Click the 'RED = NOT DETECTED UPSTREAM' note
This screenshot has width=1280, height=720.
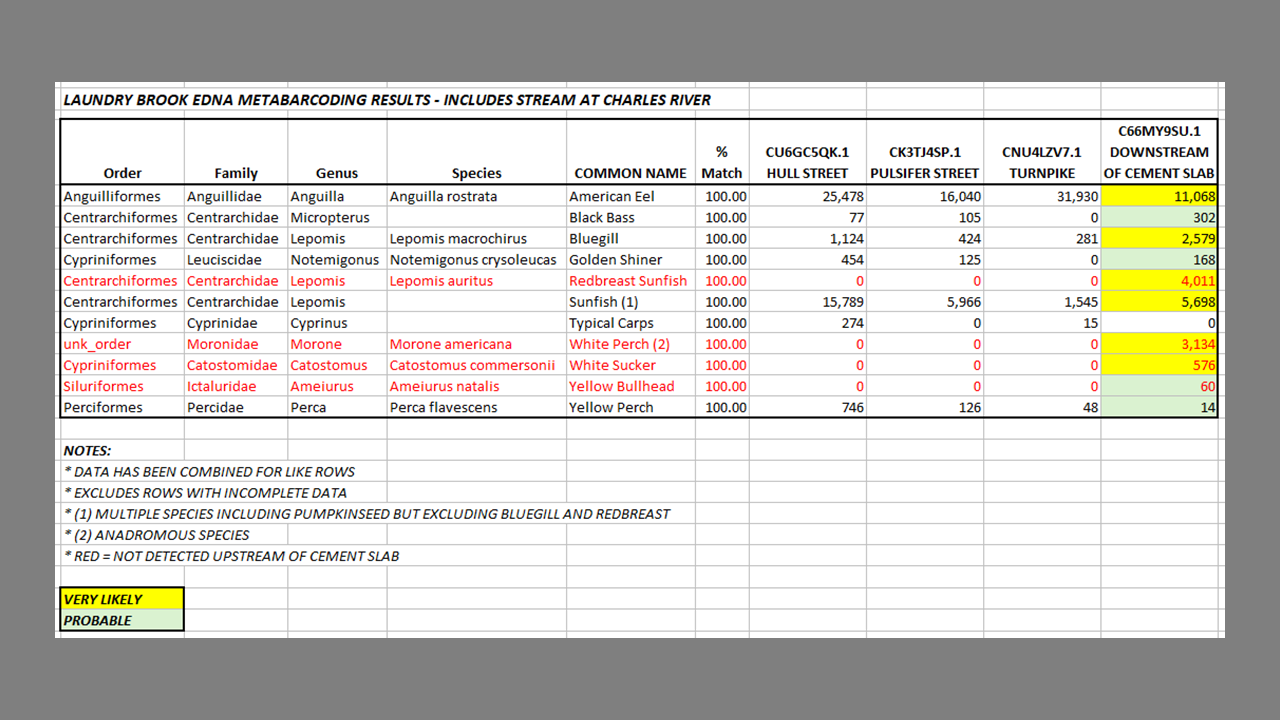pyautogui.click(x=231, y=556)
